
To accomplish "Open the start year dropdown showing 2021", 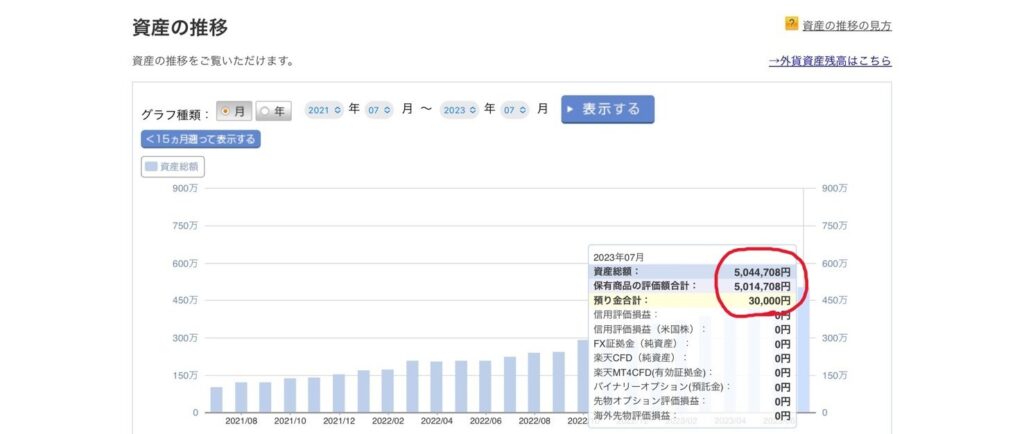I will (x=324, y=110).
